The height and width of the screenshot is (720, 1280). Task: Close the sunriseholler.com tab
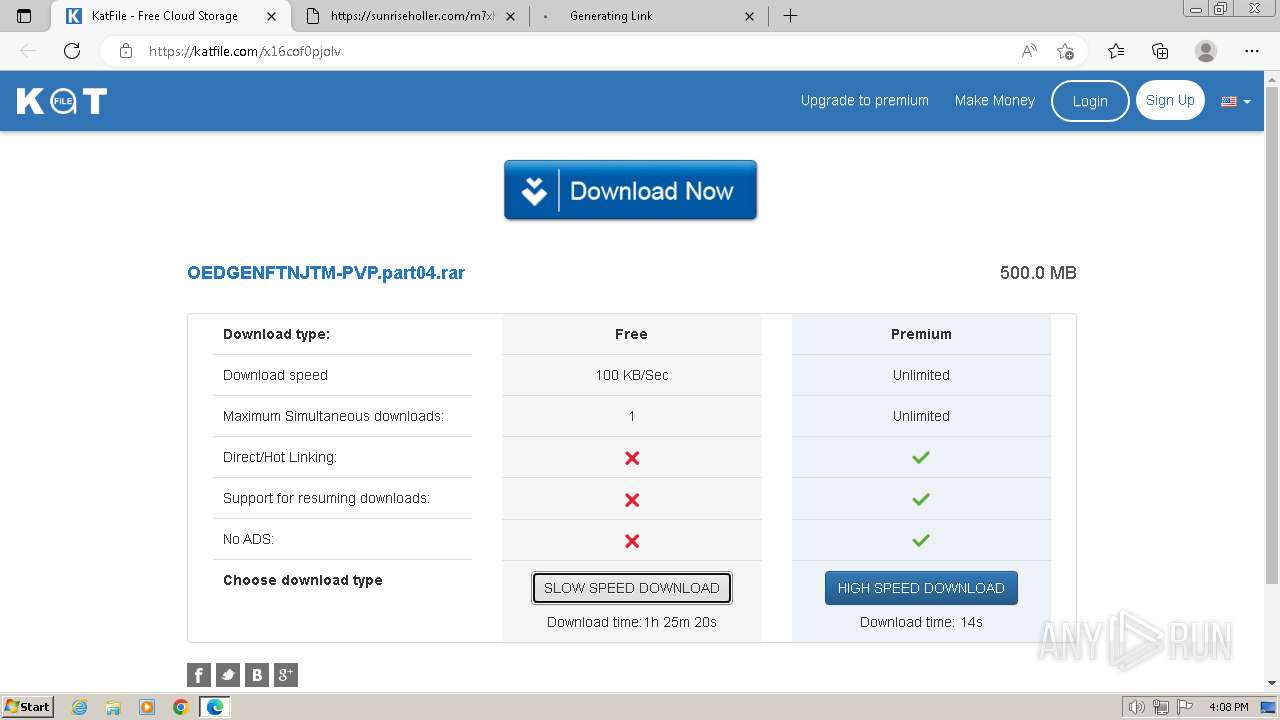[511, 16]
